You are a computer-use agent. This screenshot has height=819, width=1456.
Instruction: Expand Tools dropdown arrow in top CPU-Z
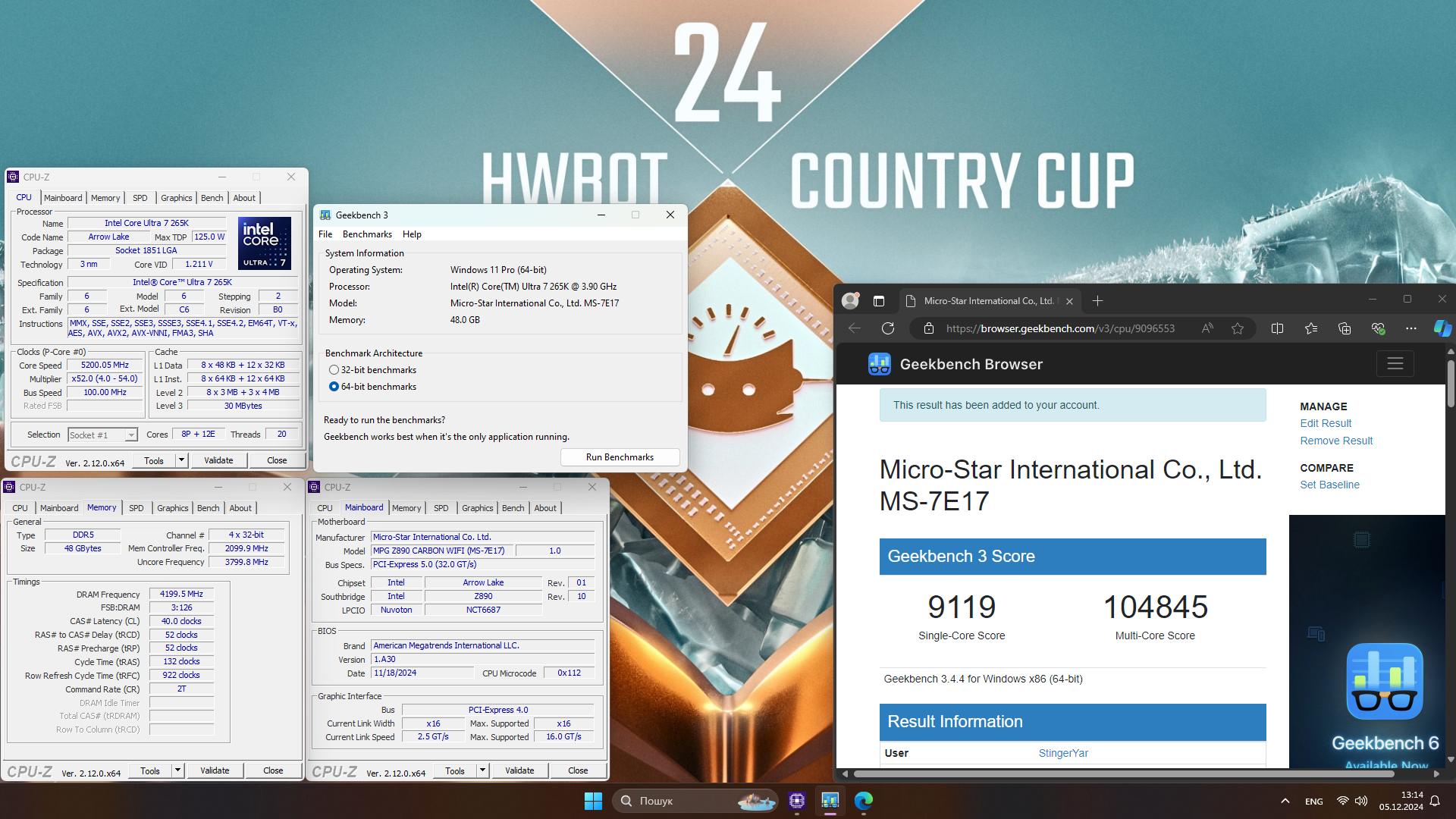point(181,460)
